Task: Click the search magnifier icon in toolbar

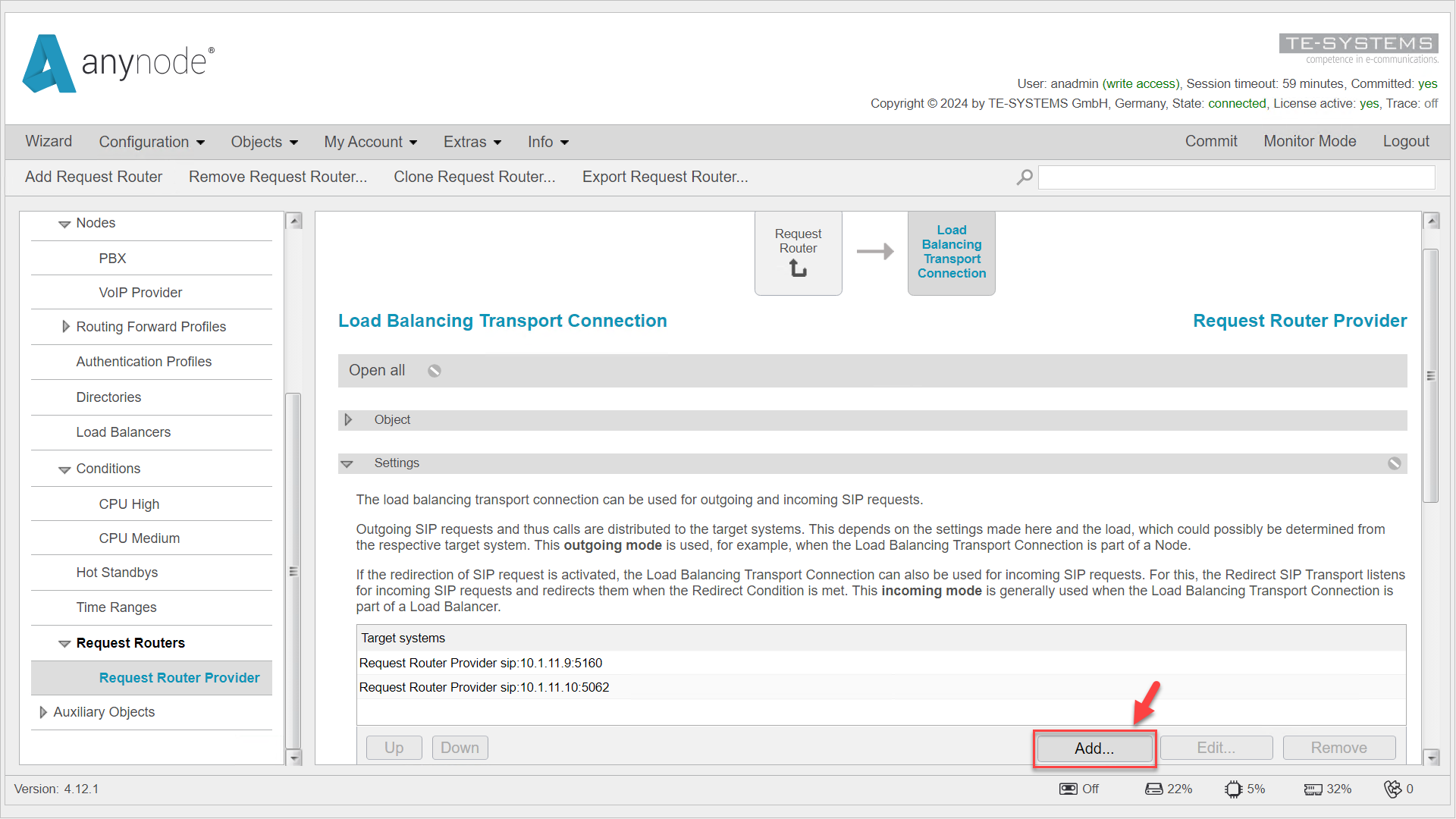Action: tap(1025, 177)
